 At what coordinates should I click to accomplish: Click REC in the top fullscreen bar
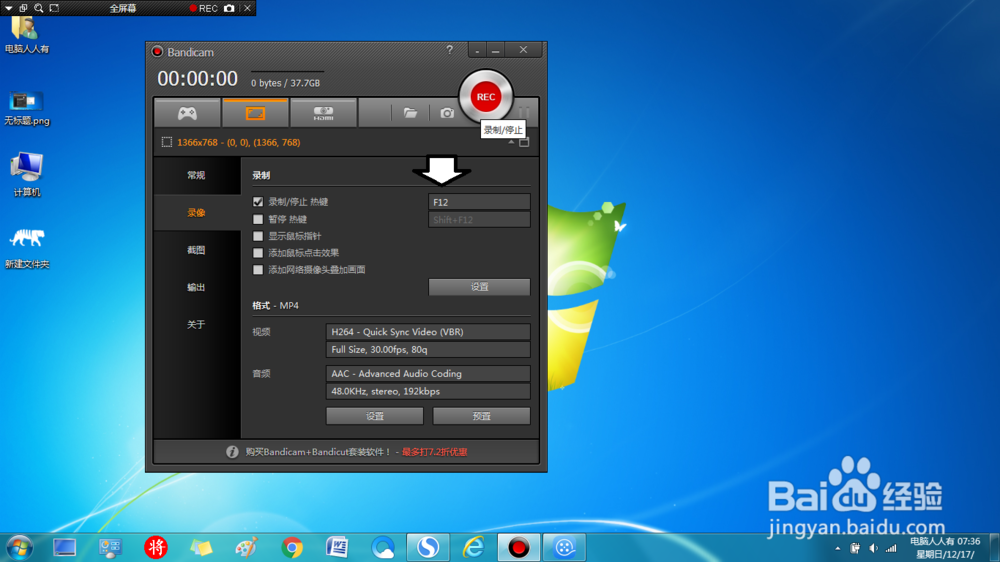[203, 8]
